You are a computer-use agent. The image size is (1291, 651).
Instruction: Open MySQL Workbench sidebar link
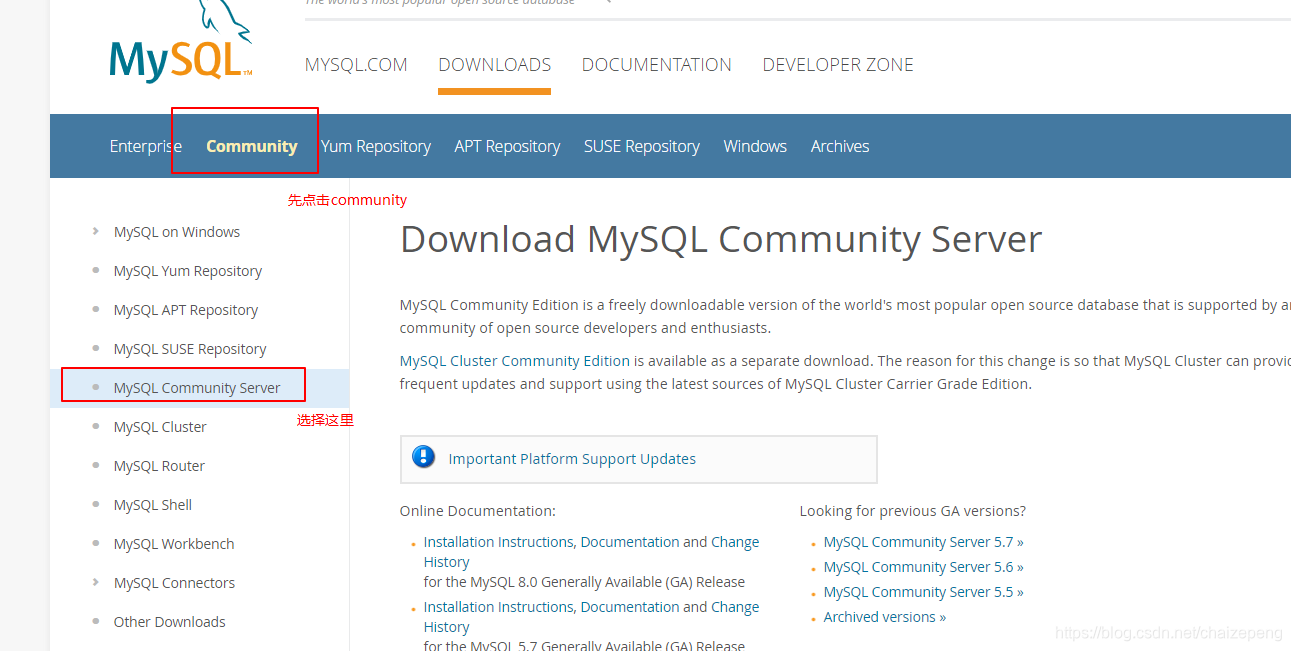174,544
